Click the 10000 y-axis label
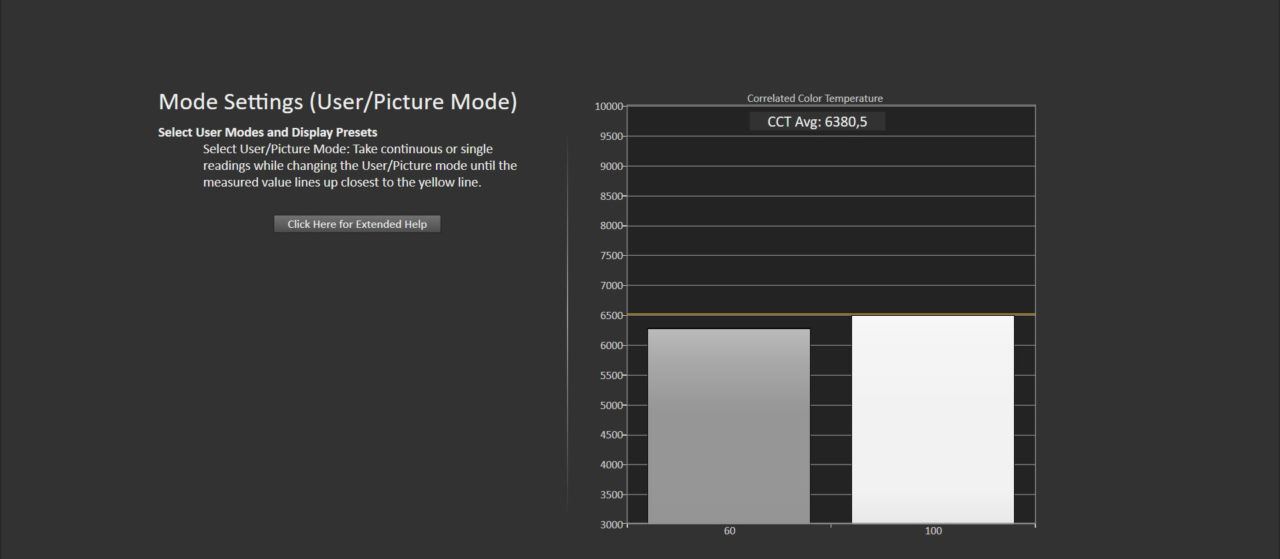Viewport: 1280px width, 559px height. pyautogui.click(x=608, y=106)
